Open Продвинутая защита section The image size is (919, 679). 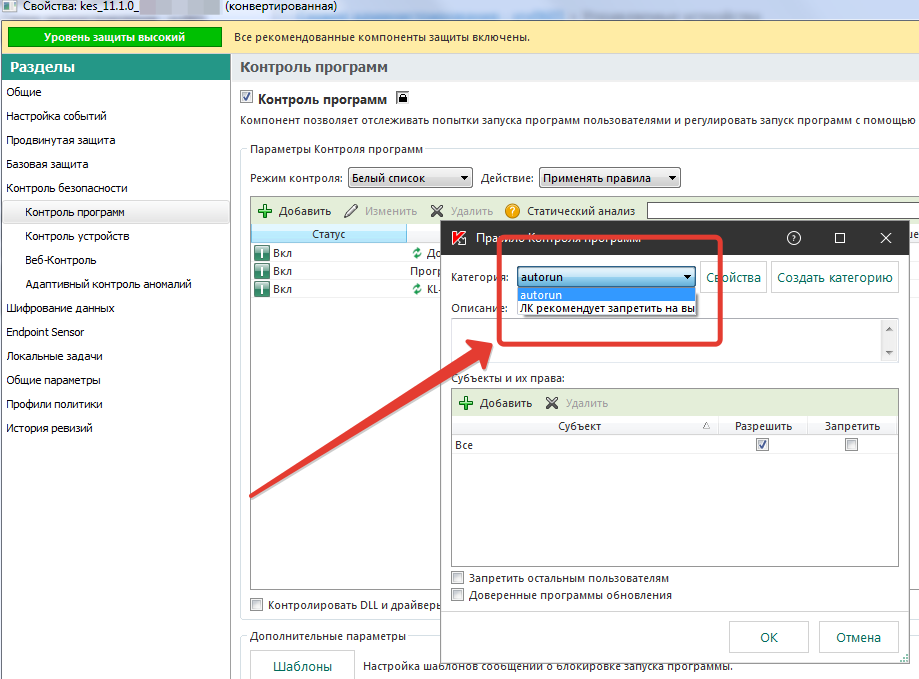60,140
